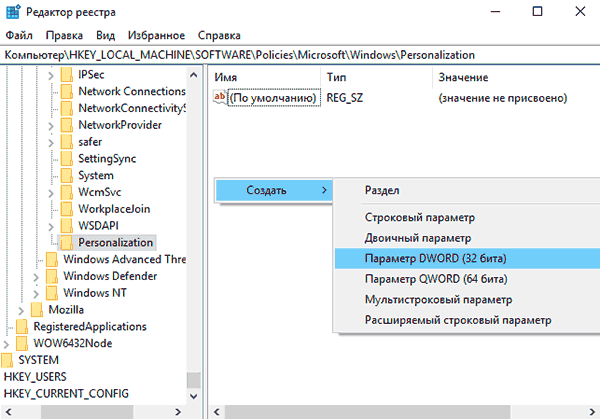Screen dimensions: 600x419
Task: Click the WcmSvc folder icon
Action: click(67, 192)
